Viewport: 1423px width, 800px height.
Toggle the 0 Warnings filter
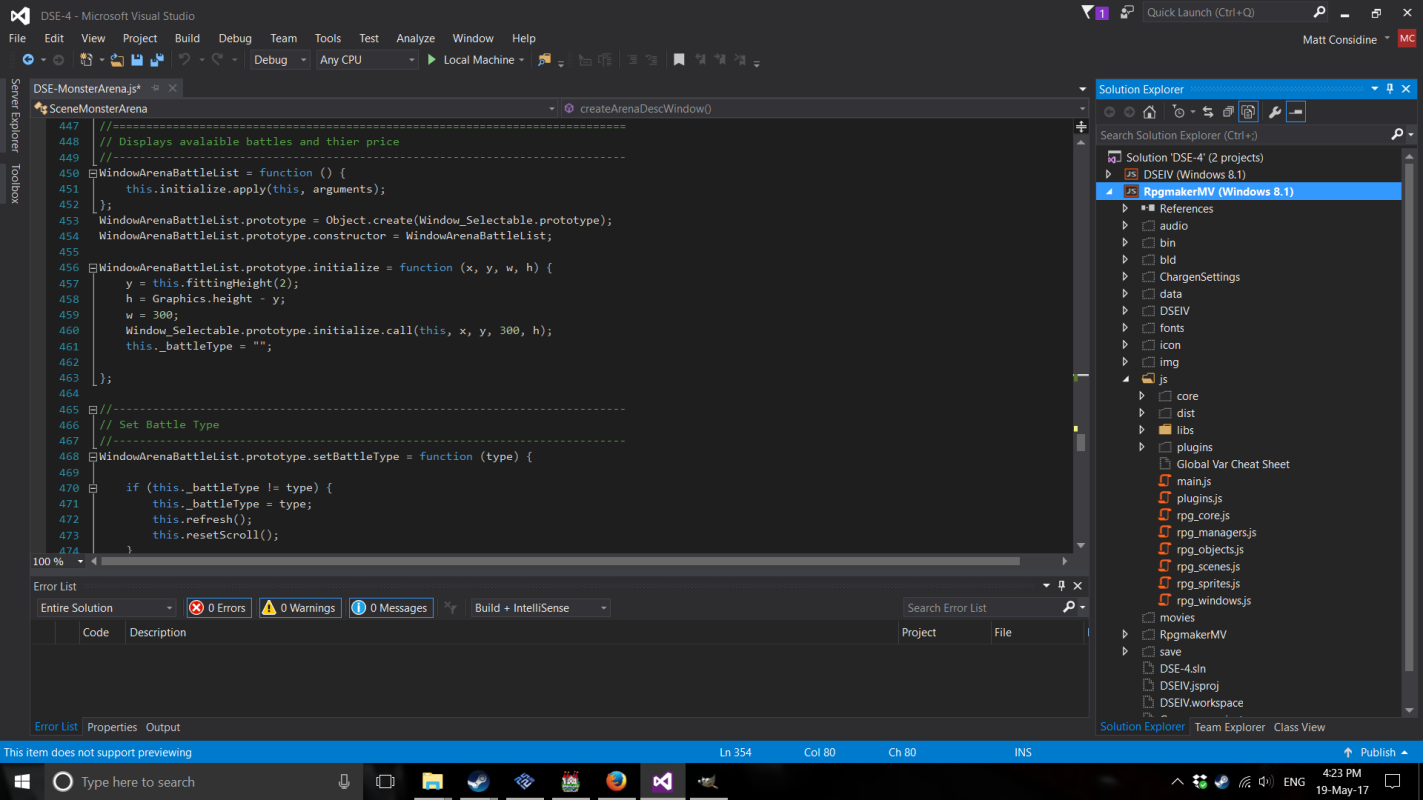[x=299, y=608]
